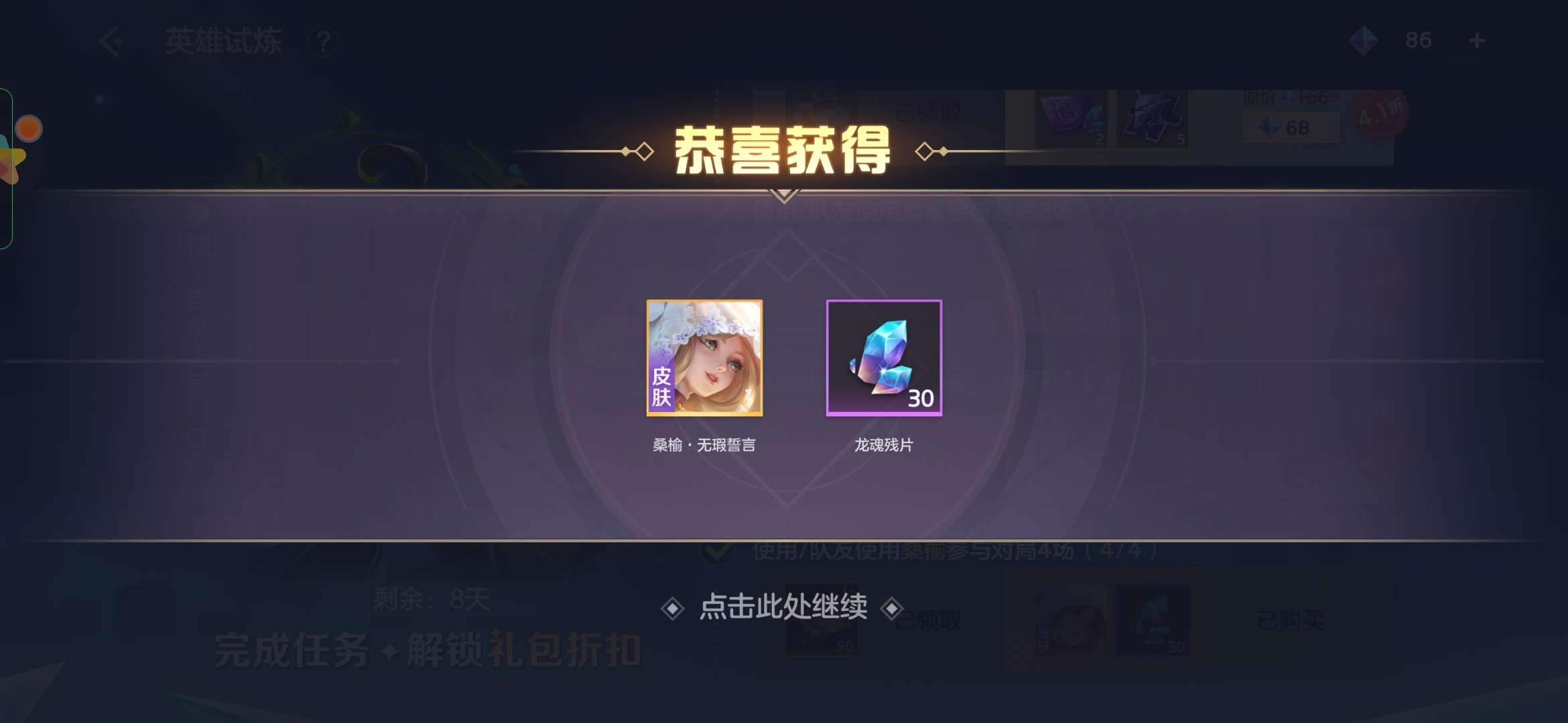
Task: Open the question mark help icon
Action: point(323,42)
